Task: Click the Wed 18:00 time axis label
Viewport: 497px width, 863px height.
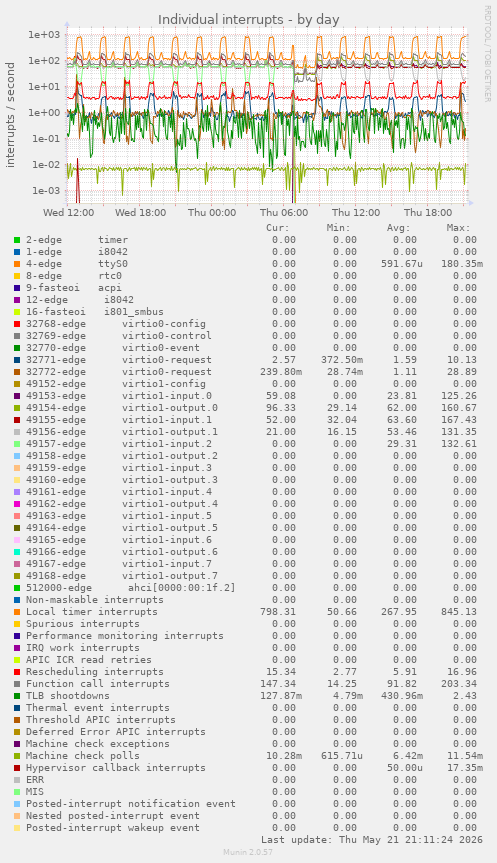Action: [140, 212]
